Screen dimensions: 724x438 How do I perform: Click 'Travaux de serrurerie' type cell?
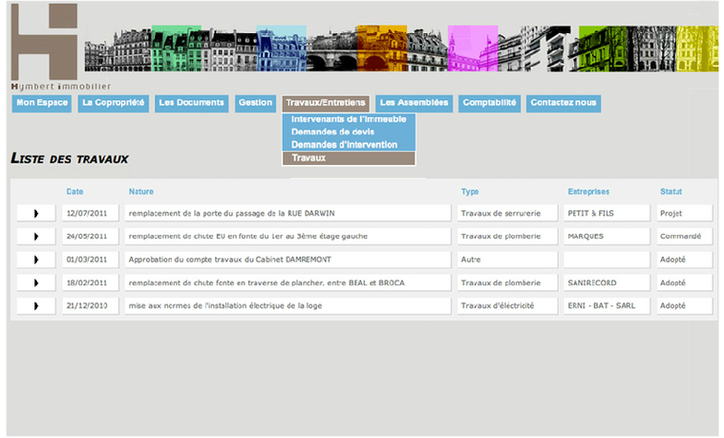[x=507, y=213]
